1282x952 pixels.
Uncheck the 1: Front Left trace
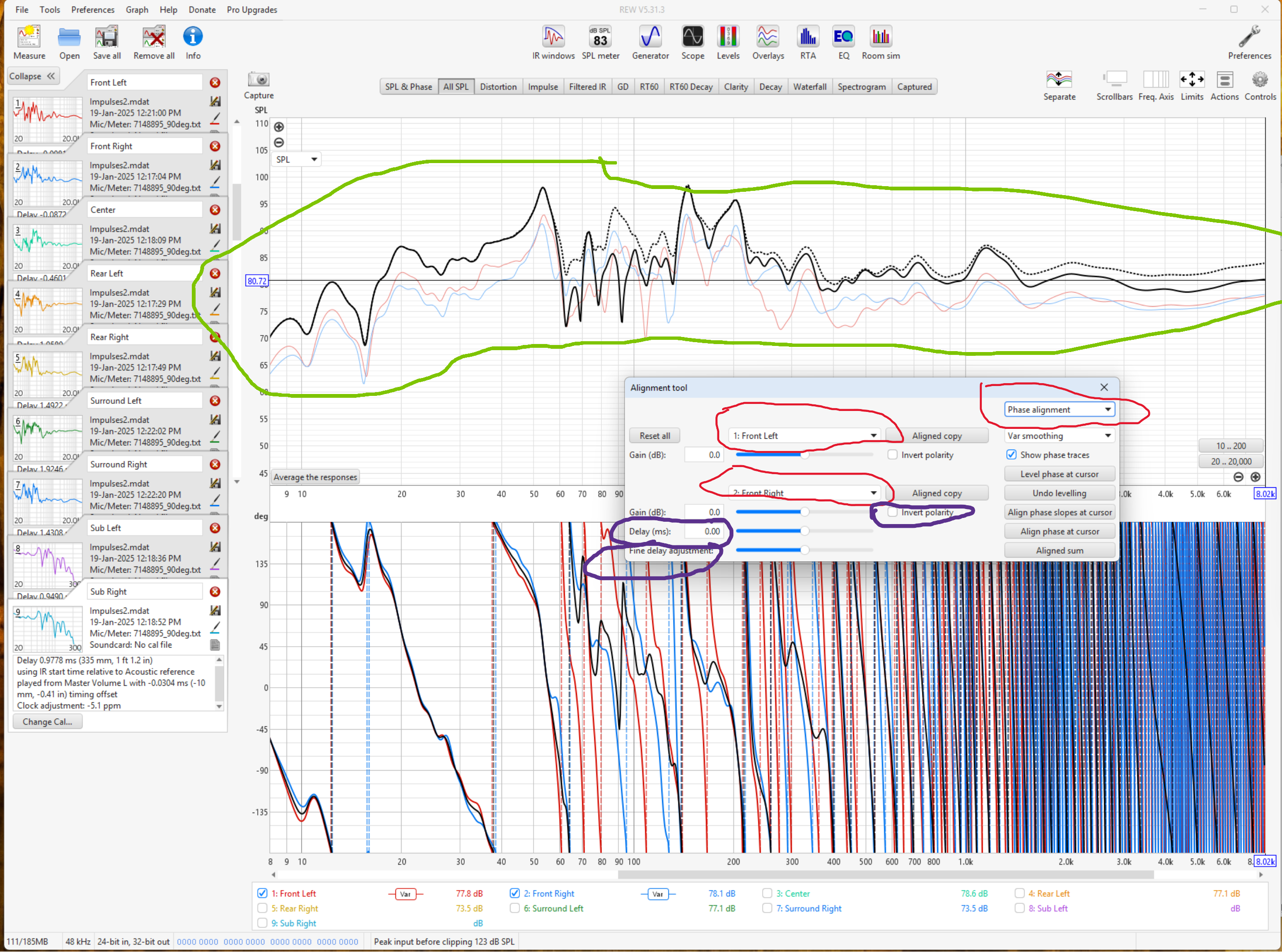click(262, 893)
